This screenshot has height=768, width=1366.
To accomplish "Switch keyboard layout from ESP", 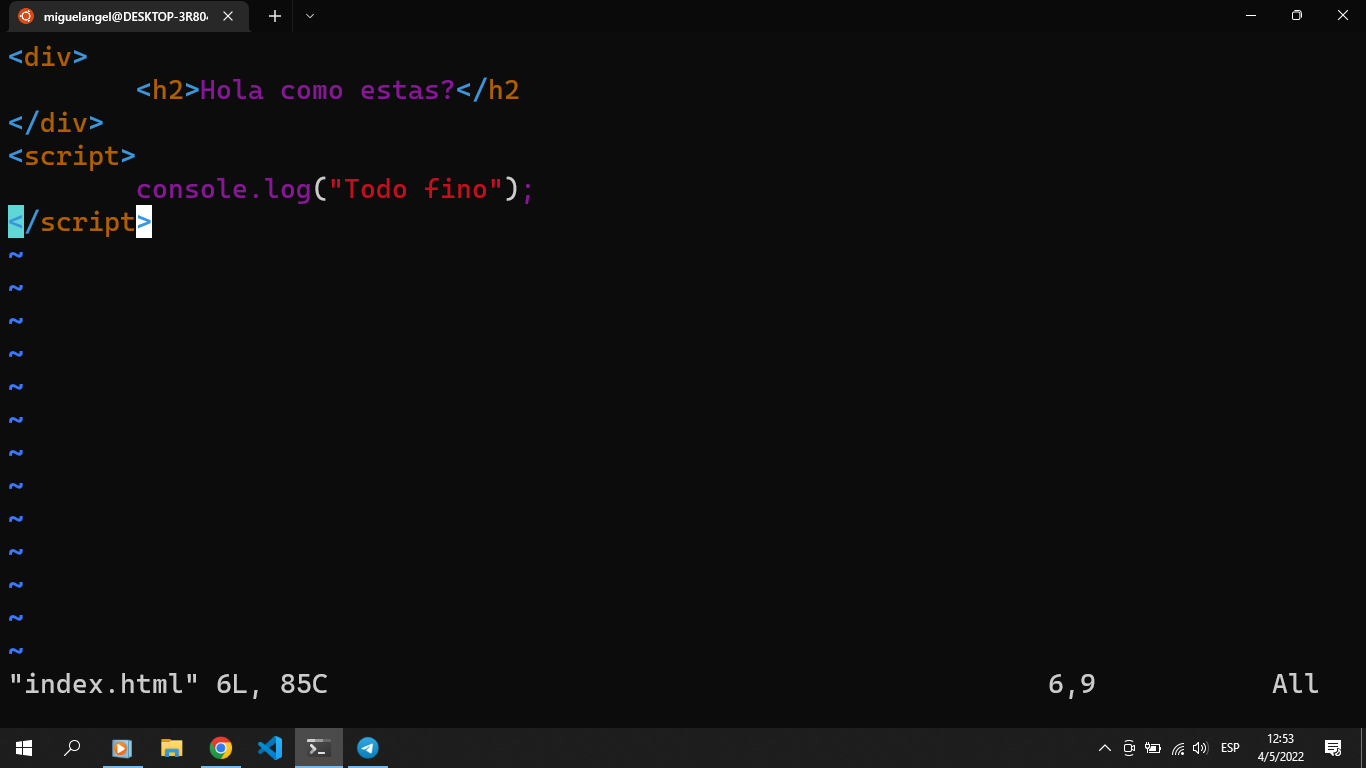I will point(1230,747).
